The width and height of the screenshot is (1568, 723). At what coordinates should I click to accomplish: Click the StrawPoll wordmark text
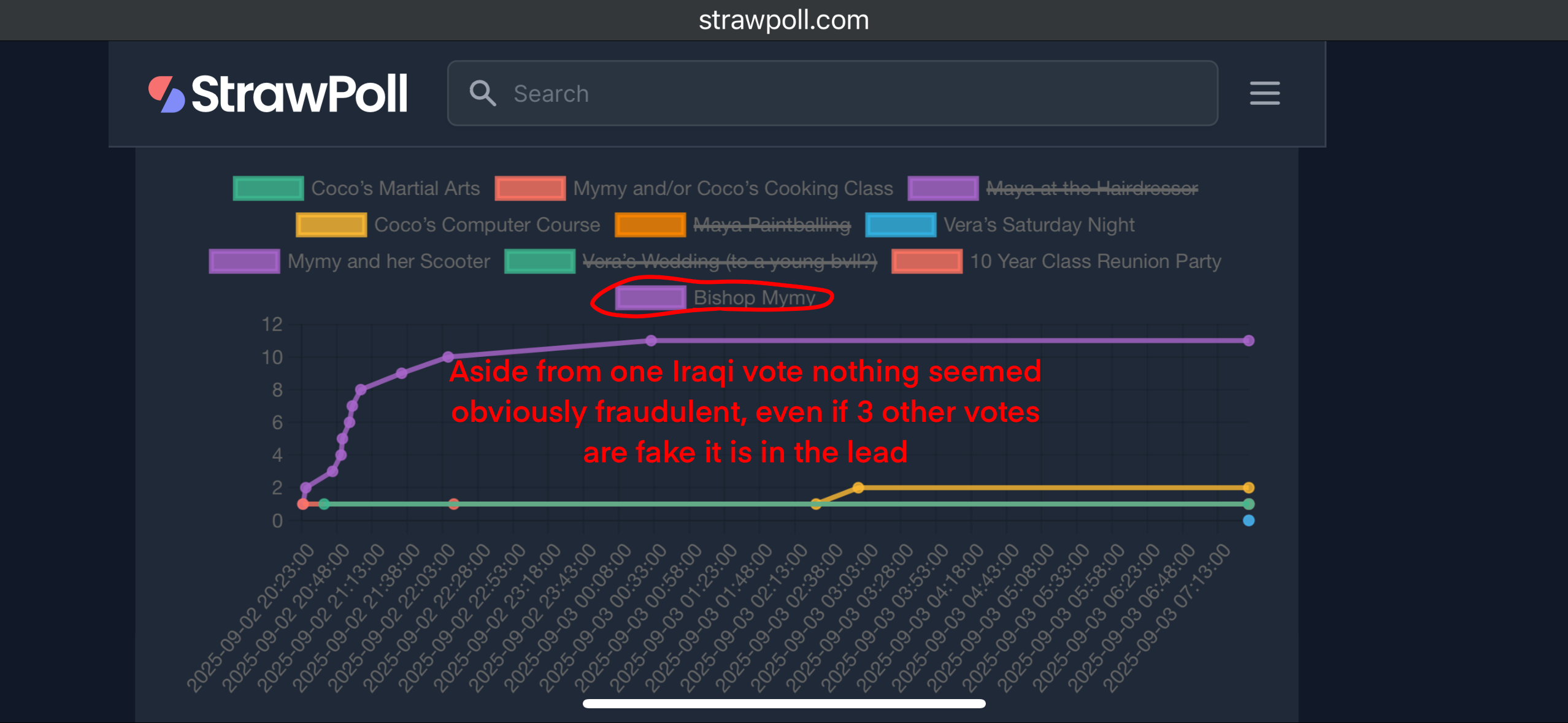coord(299,94)
